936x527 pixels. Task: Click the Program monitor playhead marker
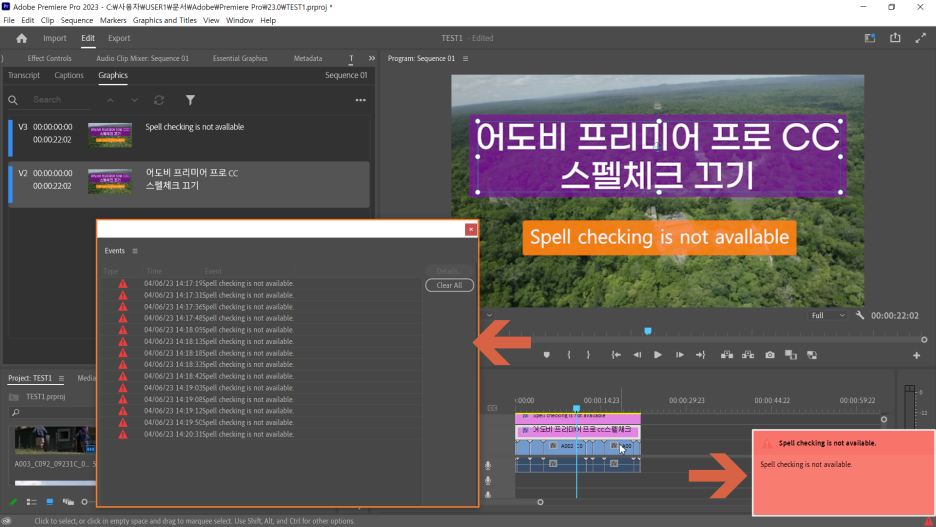(x=648, y=331)
